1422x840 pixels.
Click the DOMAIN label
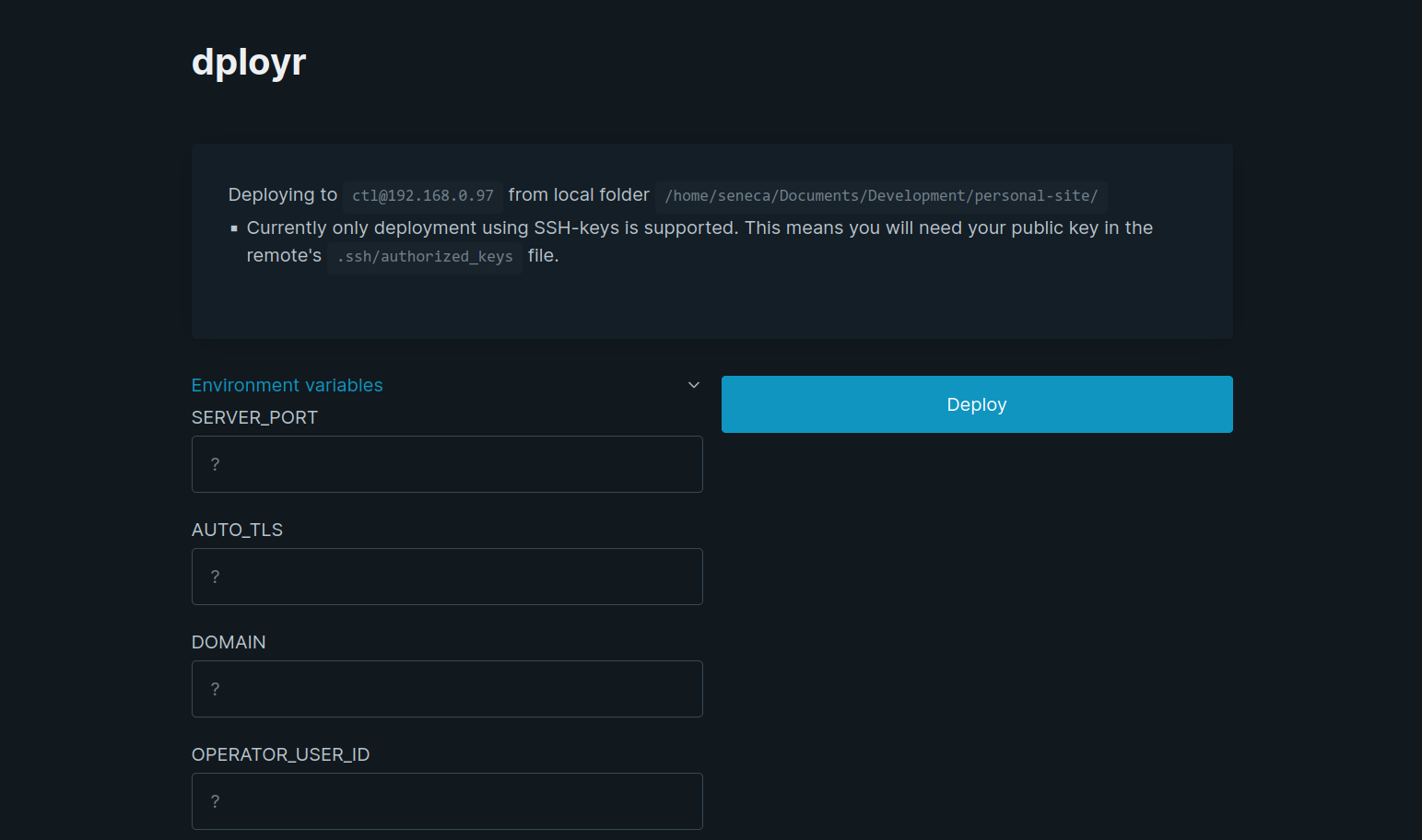coord(229,642)
